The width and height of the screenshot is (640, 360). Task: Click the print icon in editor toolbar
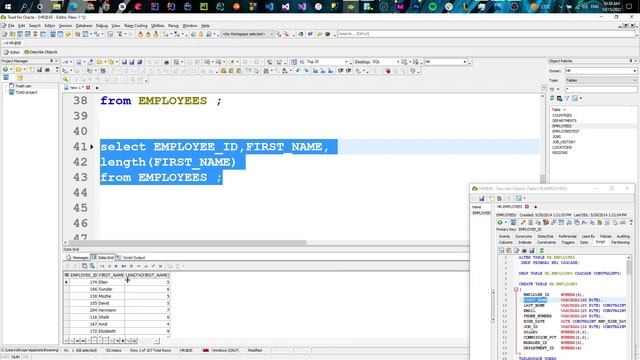click(167, 62)
